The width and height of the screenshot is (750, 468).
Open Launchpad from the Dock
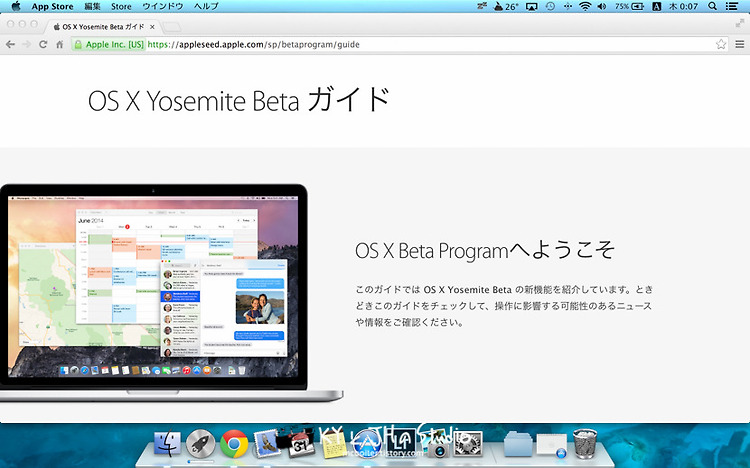[x=200, y=444]
